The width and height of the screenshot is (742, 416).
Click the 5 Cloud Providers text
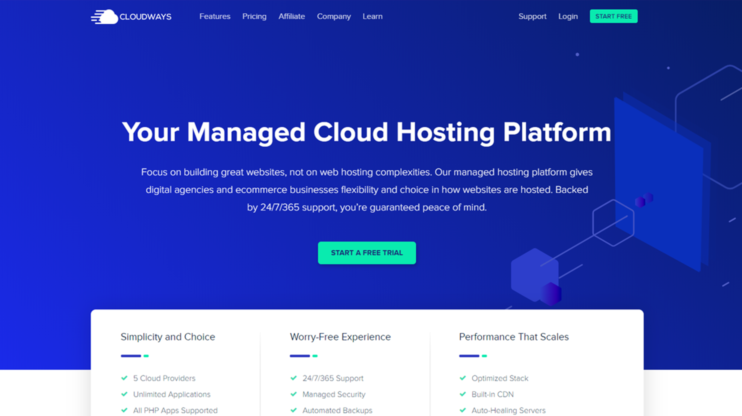point(164,378)
